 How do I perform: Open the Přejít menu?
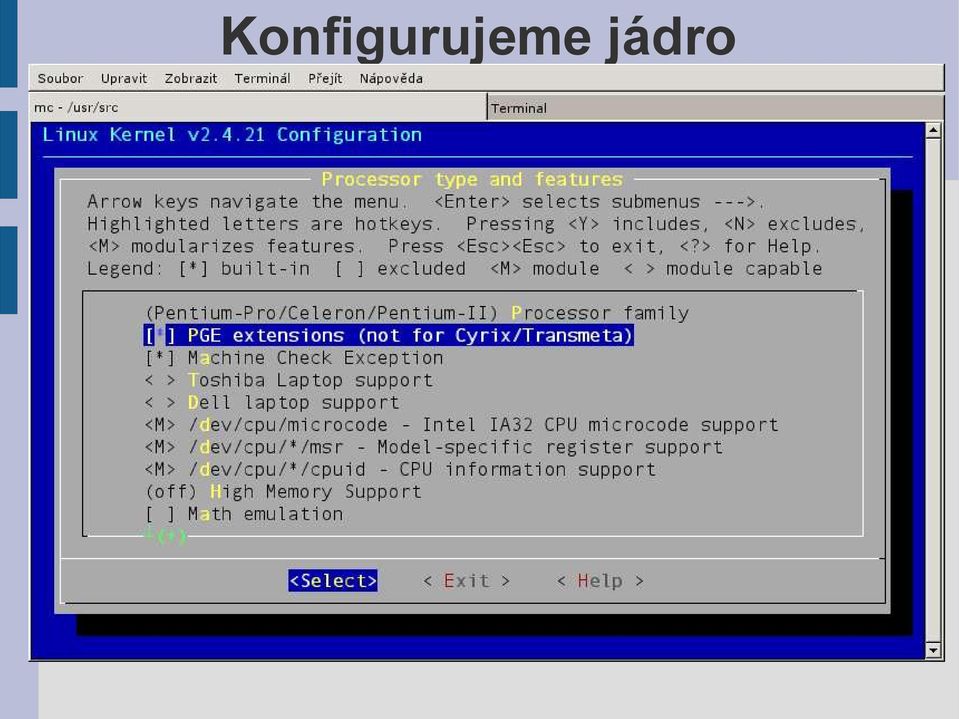point(325,78)
